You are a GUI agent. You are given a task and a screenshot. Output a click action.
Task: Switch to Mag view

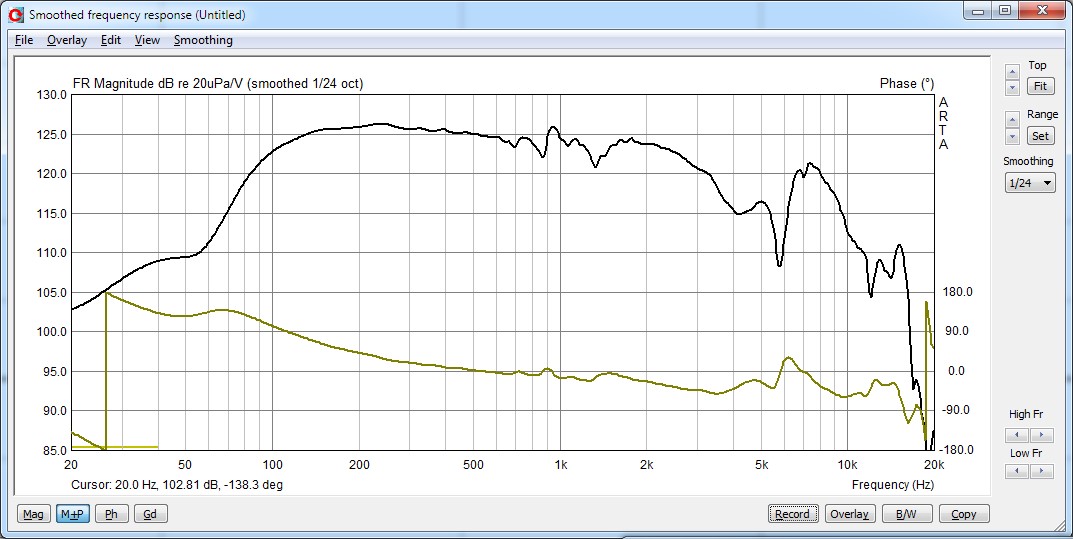33,514
